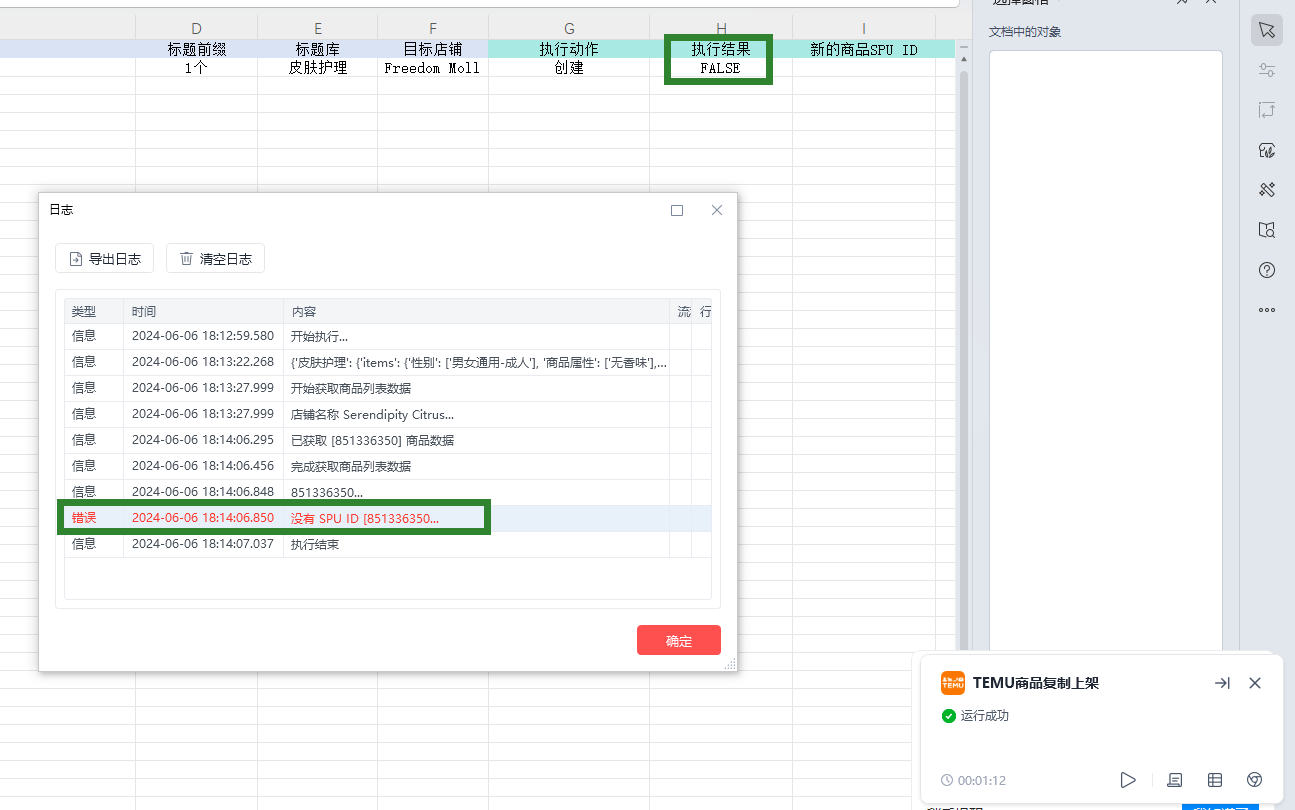Image resolution: width=1295 pixels, height=810 pixels.
Task: Select log row containing 皮肤护理 items data
Action: point(388,362)
